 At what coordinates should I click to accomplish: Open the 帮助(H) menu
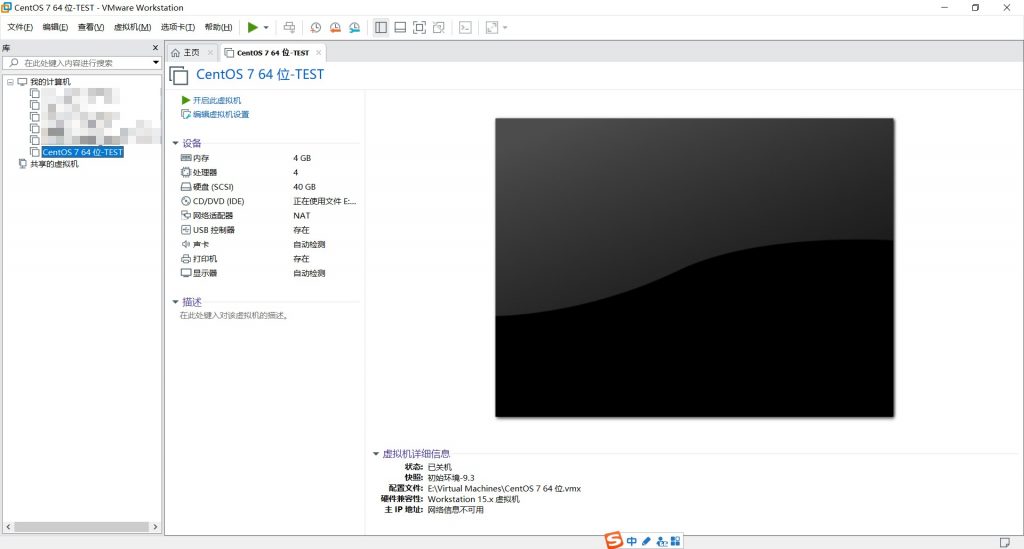pyautogui.click(x=218, y=27)
